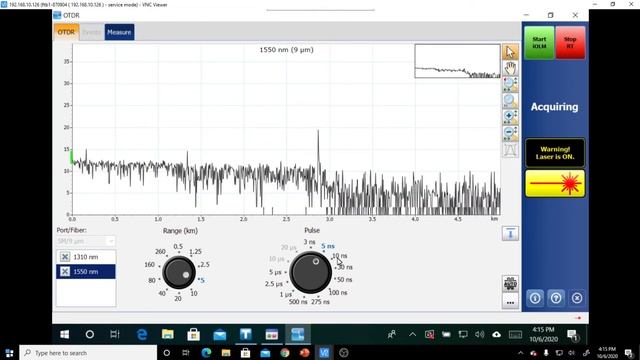Set range to 0.5 km
The image size is (640, 360).
click(178, 247)
